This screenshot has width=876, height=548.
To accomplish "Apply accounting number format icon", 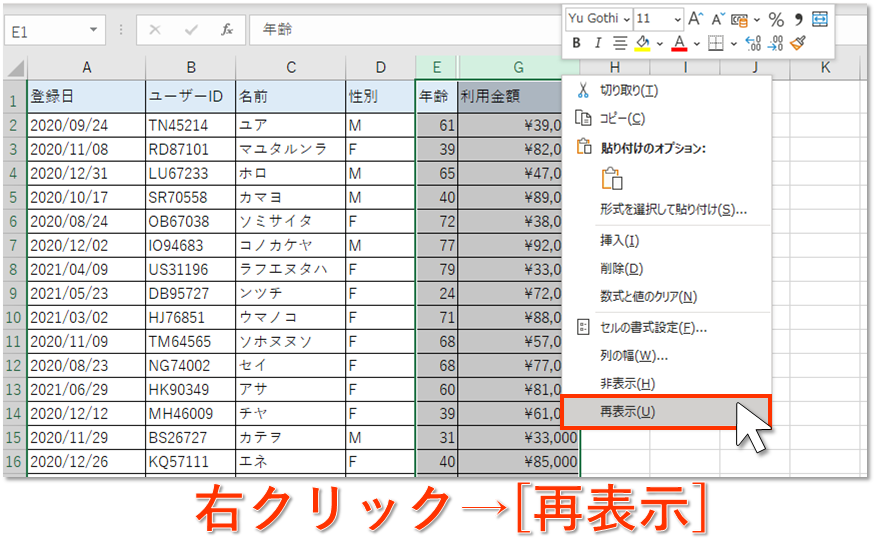I will click(739, 20).
